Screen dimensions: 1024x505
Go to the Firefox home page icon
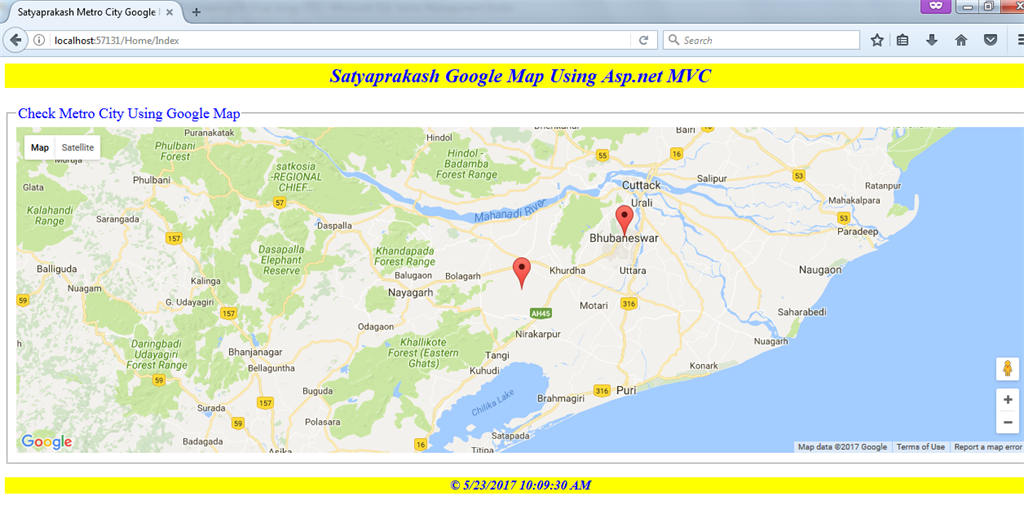[x=961, y=41]
